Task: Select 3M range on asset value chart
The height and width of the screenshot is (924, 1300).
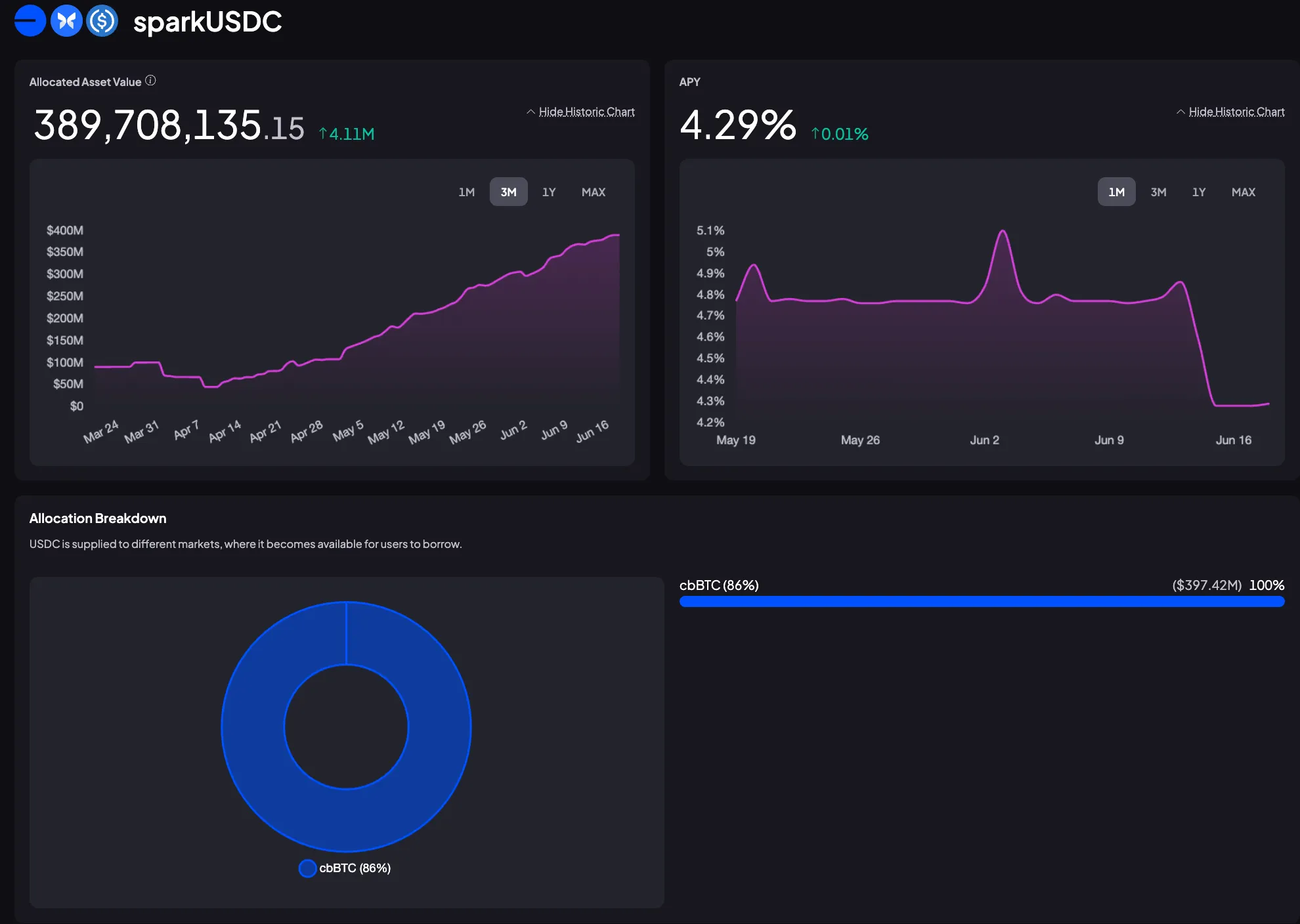Action: pyautogui.click(x=509, y=192)
